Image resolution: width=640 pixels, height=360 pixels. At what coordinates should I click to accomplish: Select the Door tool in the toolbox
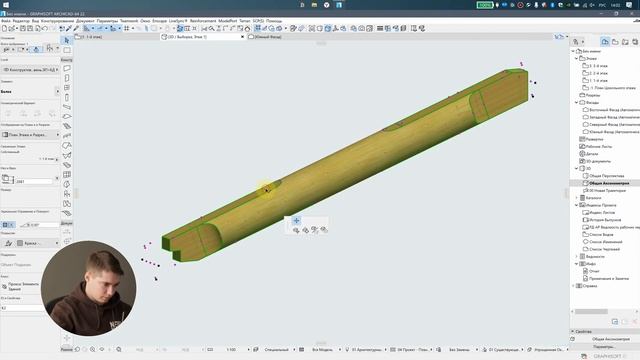point(67,78)
